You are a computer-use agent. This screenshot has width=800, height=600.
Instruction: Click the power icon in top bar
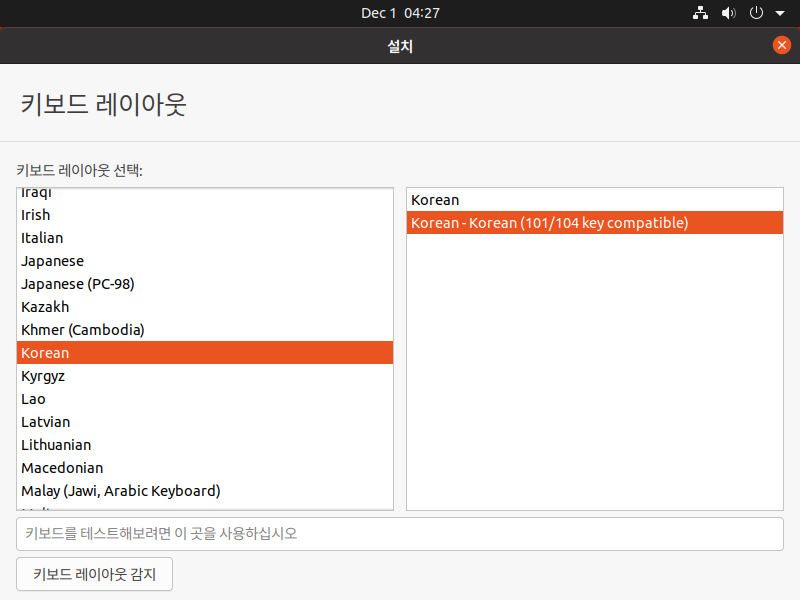(x=756, y=13)
